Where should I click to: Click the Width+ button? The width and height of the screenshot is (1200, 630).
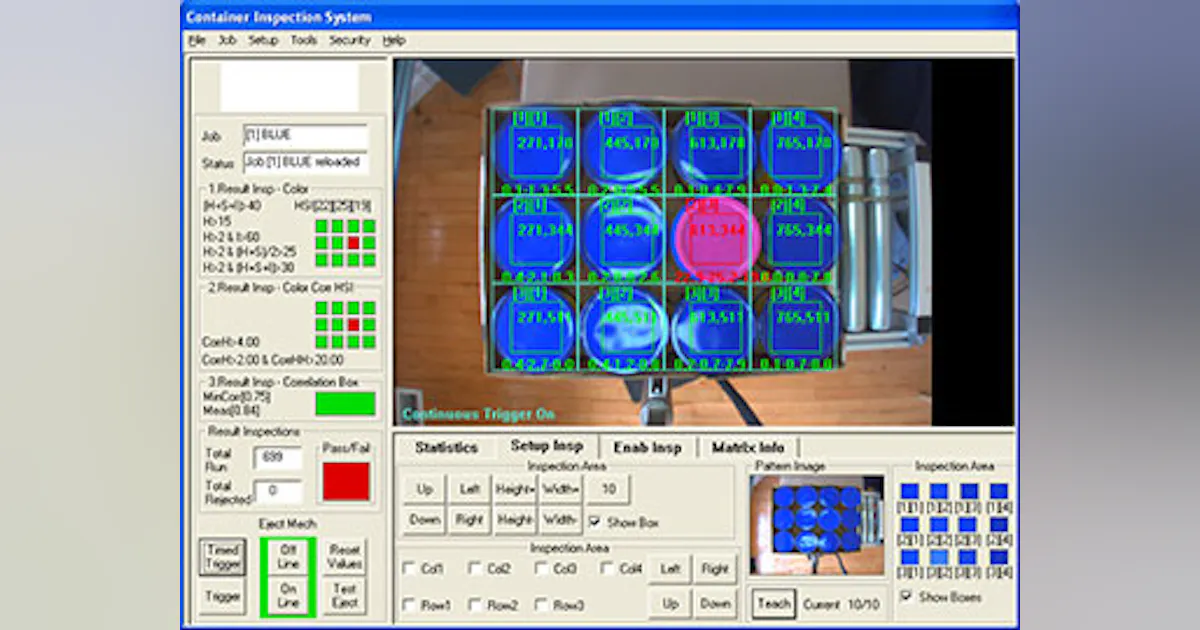[561, 490]
